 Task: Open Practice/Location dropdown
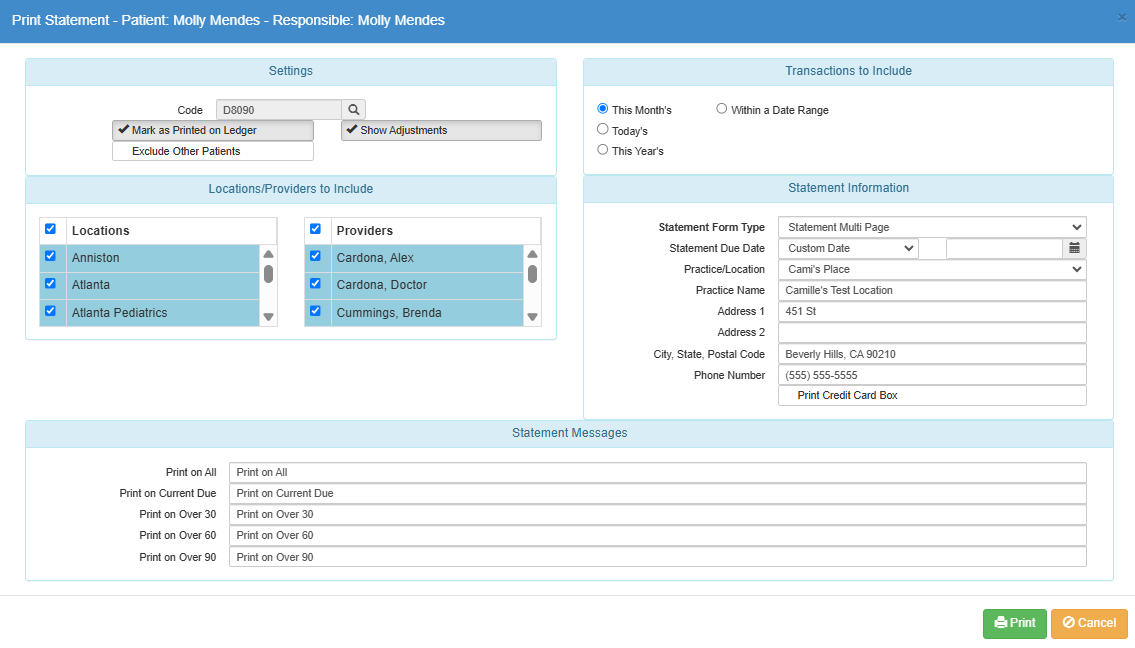[932, 269]
